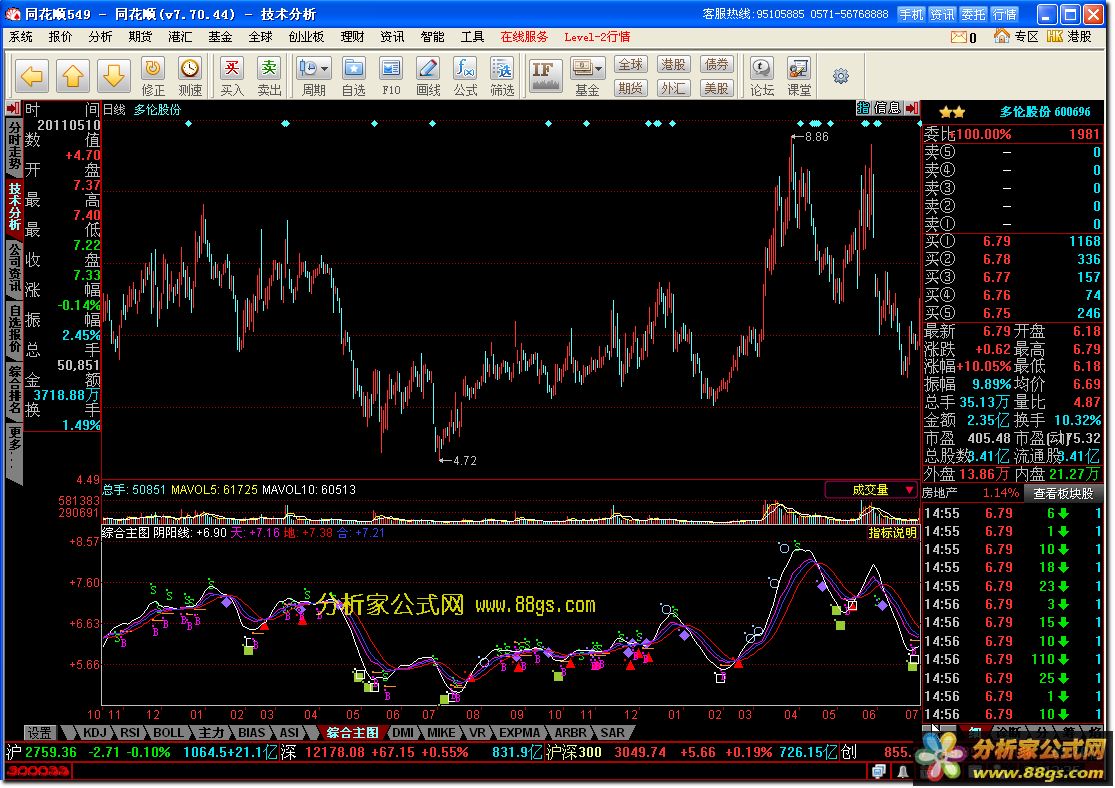Click the 债券 toolbar button
The width and height of the screenshot is (1115, 788).
coord(716,65)
